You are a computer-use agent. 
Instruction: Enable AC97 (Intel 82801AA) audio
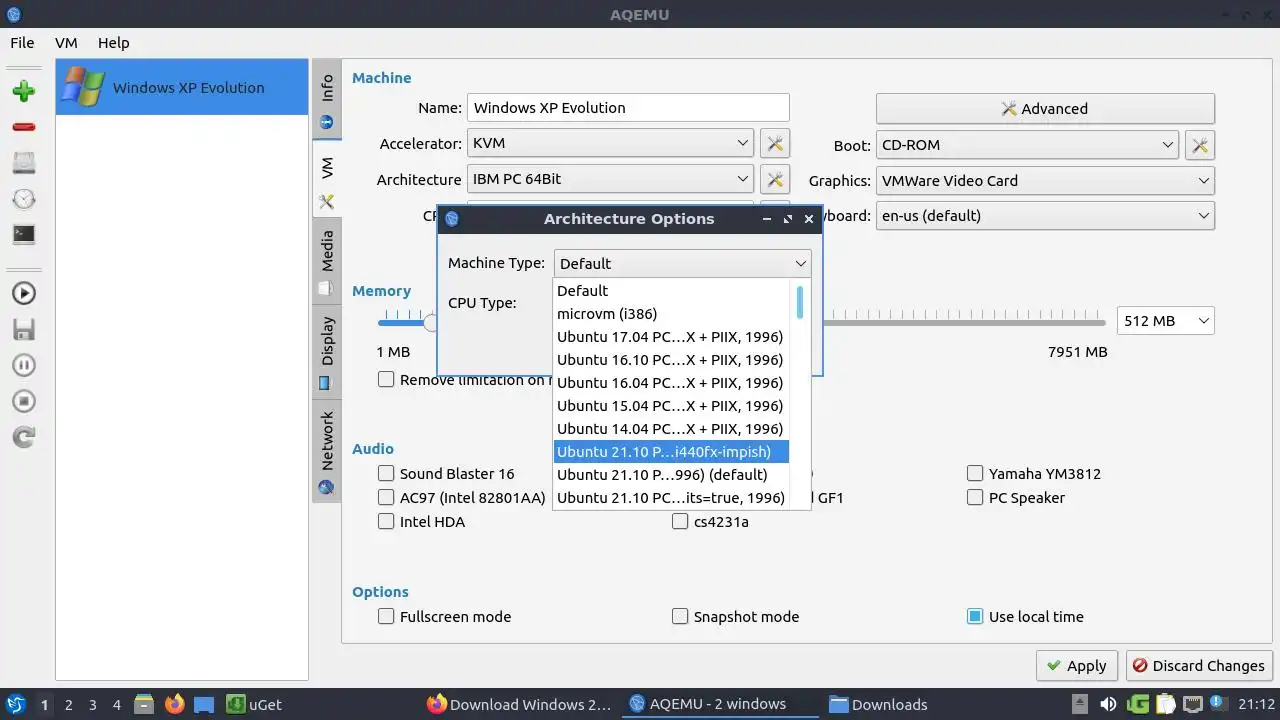[386, 498]
